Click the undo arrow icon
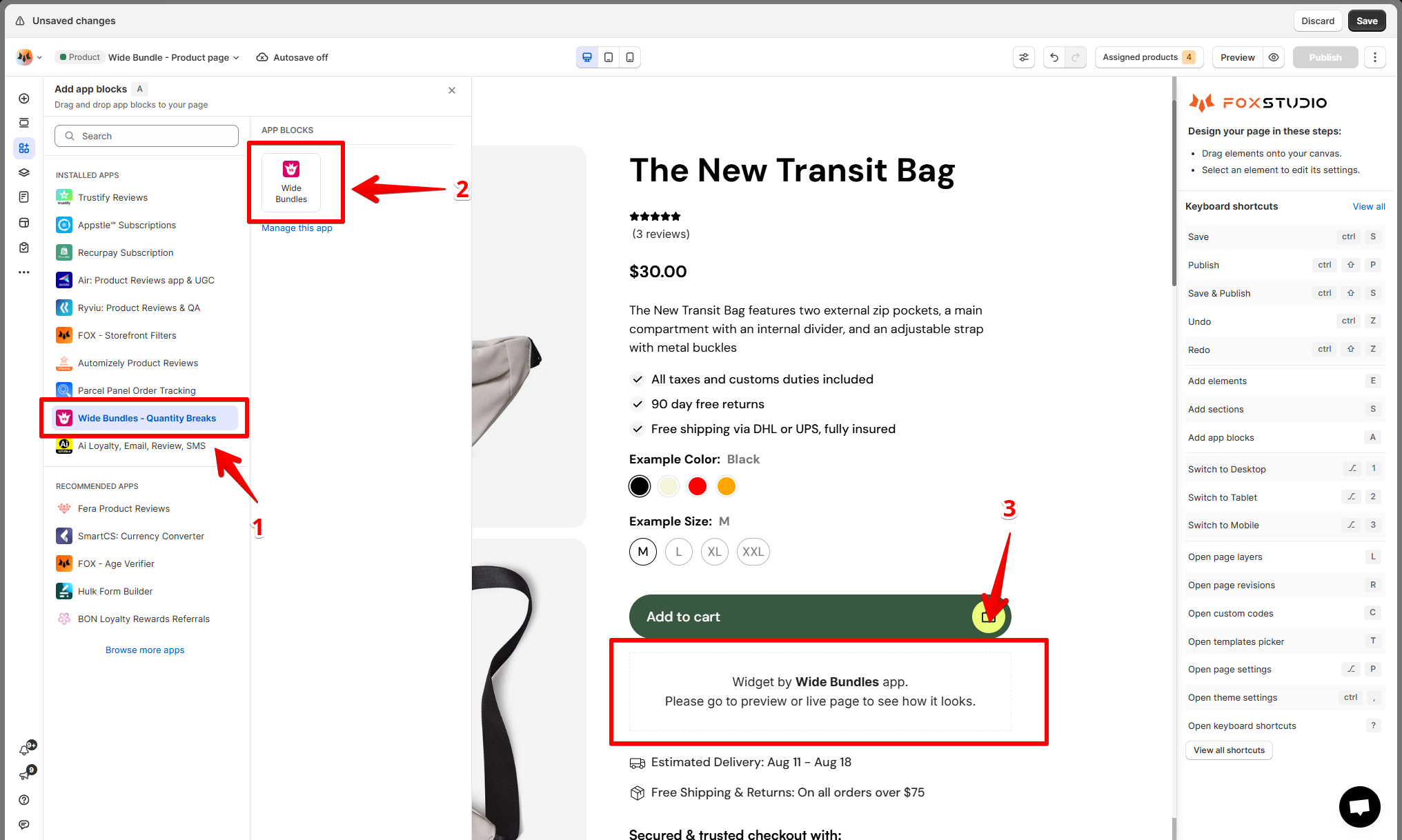1402x840 pixels. pyautogui.click(x=1054, y=57)
